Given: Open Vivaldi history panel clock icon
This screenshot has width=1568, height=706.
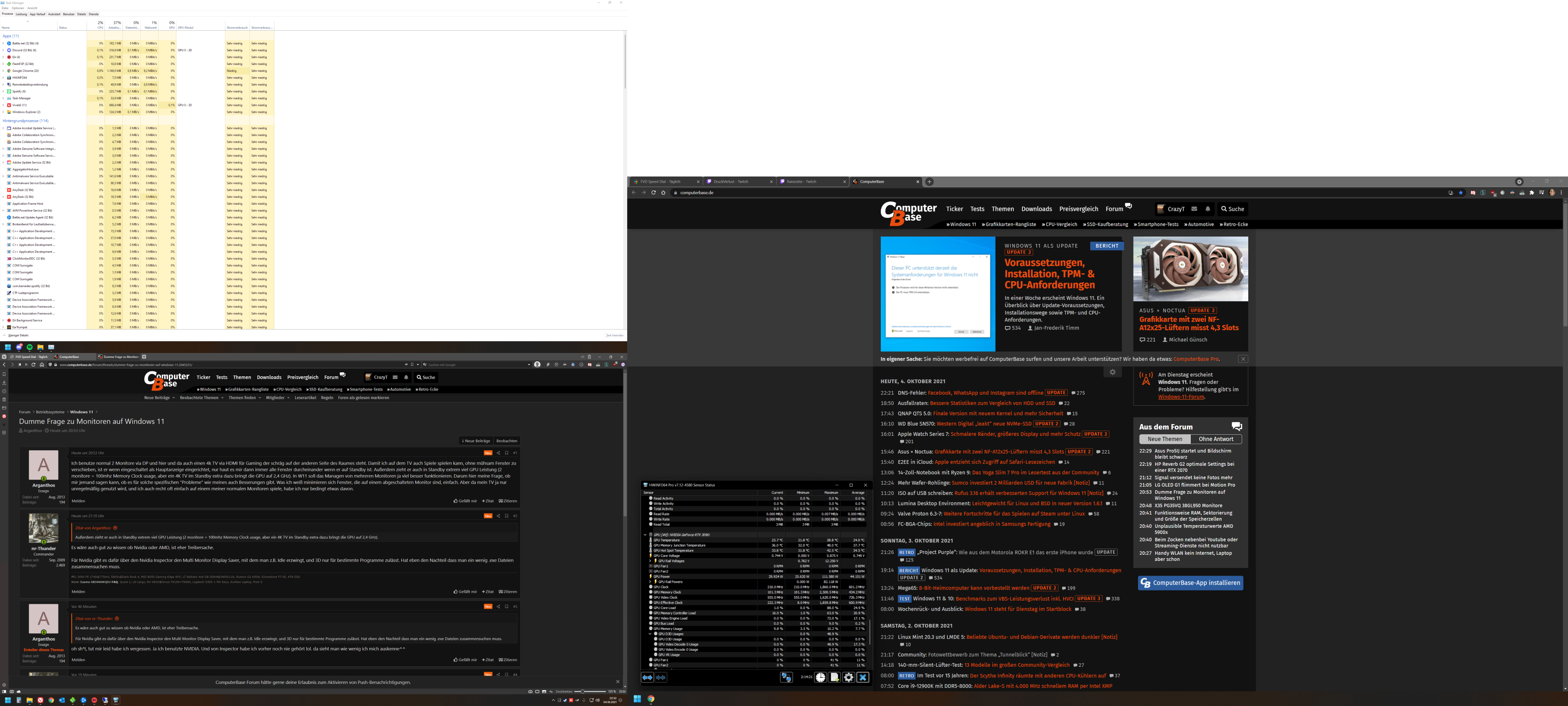Looking at the screenshot, I should (4, 391).
